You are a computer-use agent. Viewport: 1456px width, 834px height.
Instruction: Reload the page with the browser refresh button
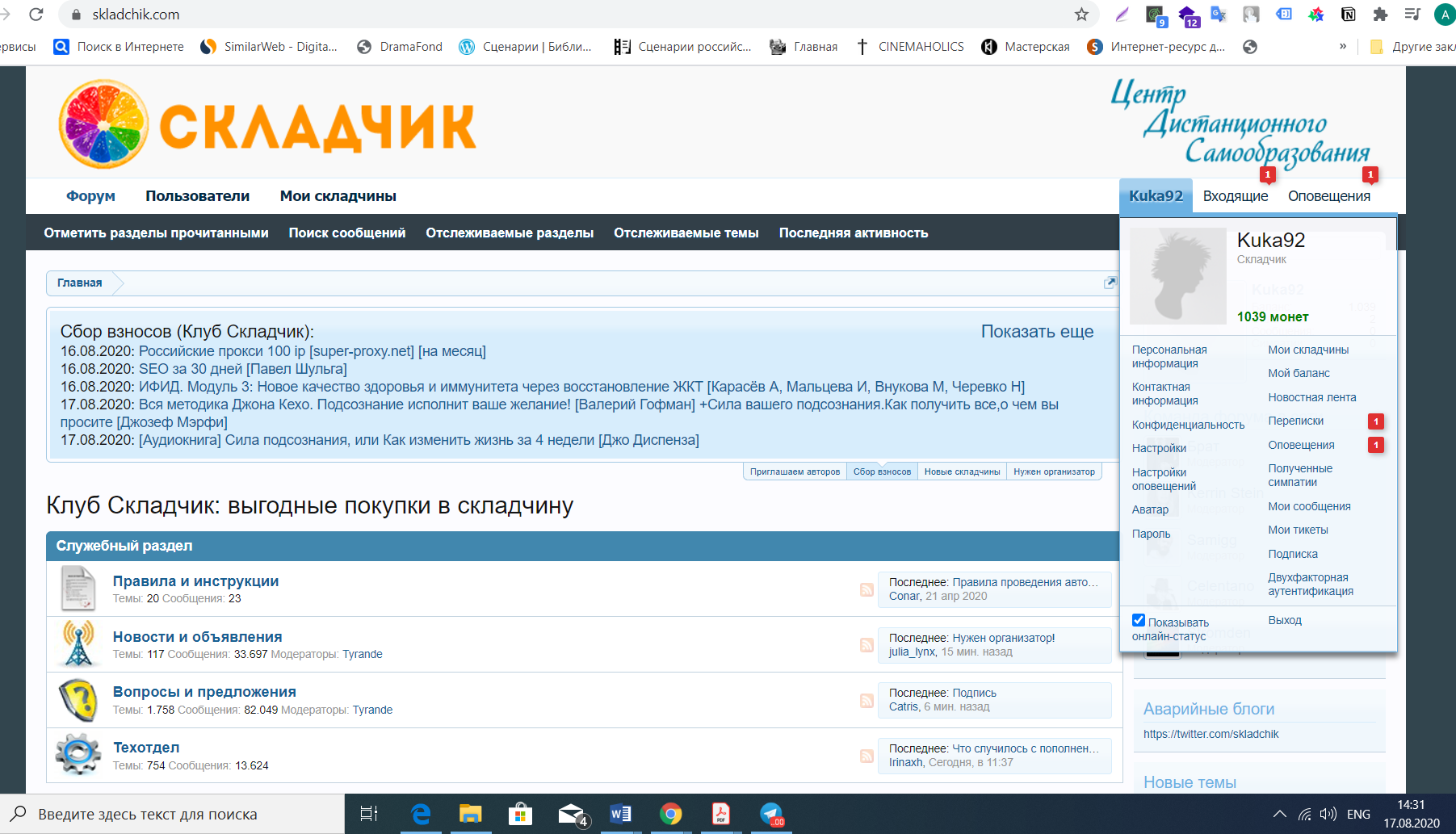(36, 15)
